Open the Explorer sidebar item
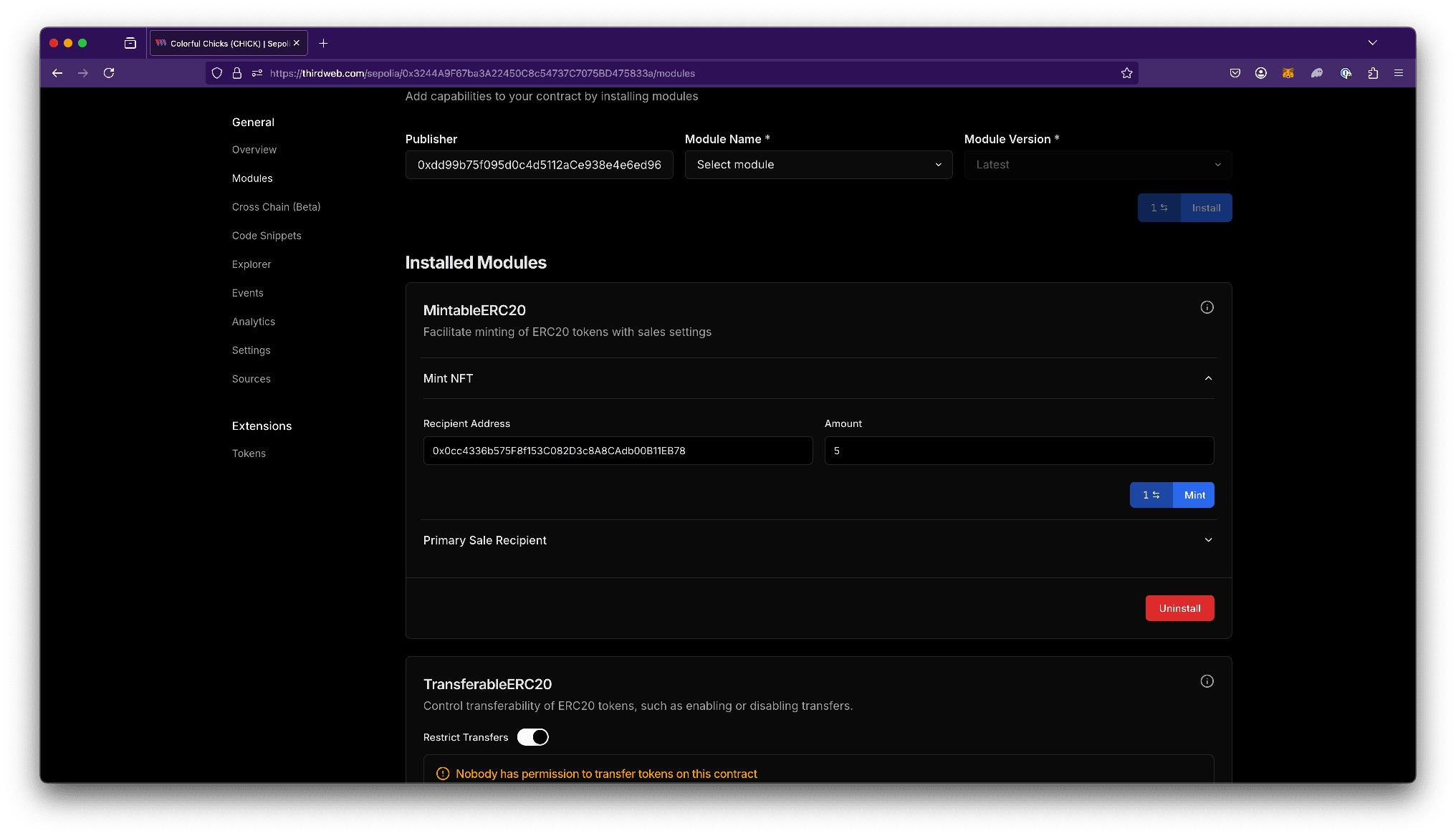The height and width of the screenshot is (836, 1456). (252, 264)
